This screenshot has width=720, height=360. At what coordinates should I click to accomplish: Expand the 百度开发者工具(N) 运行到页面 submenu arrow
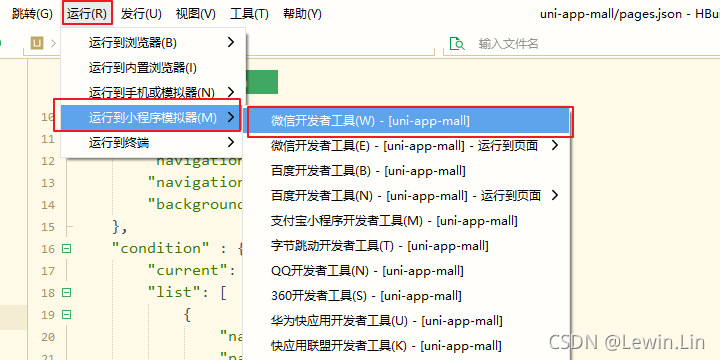[x=555, y=196]
